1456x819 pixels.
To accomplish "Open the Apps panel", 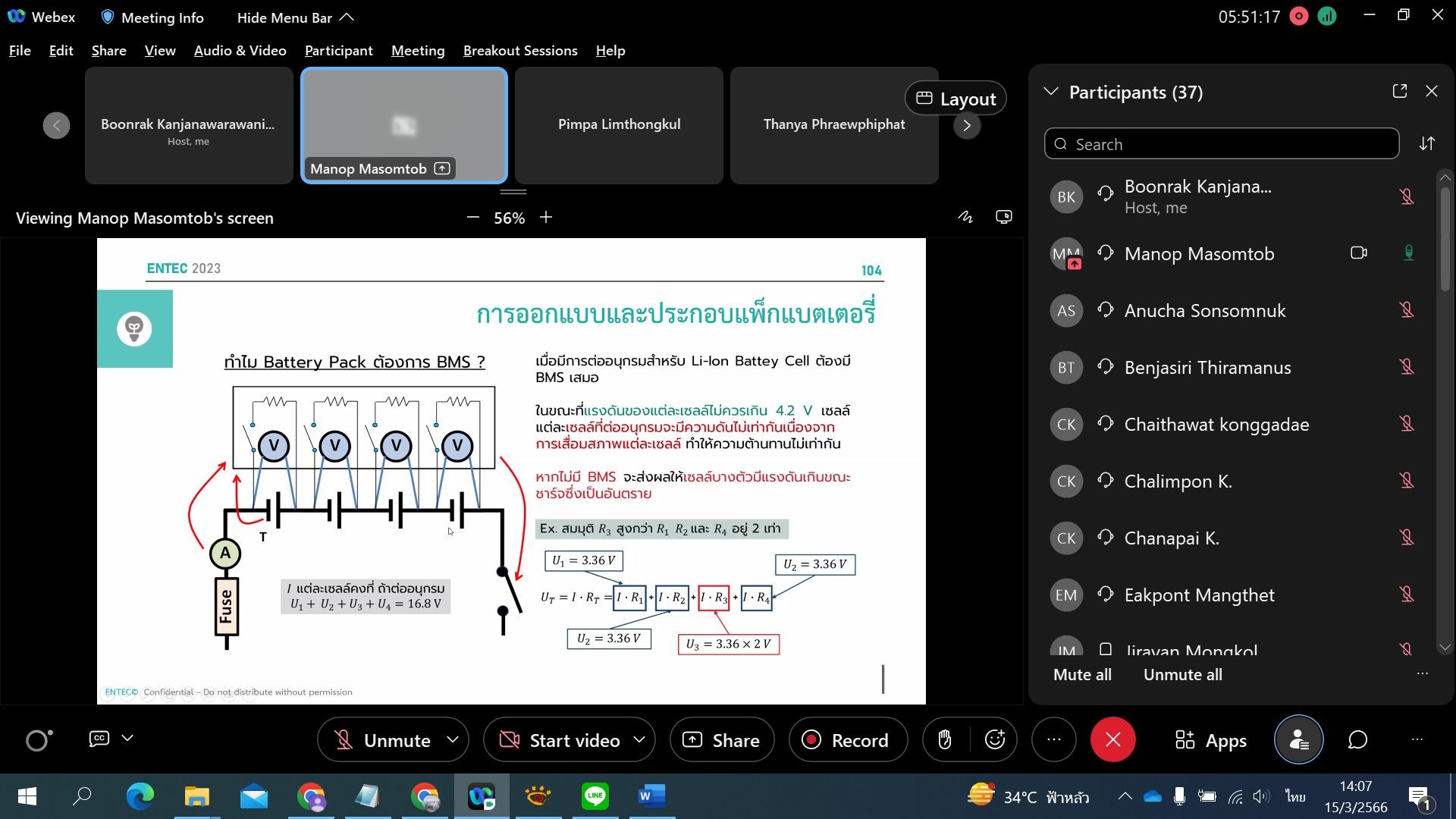I will click(x=1211, y=741).
